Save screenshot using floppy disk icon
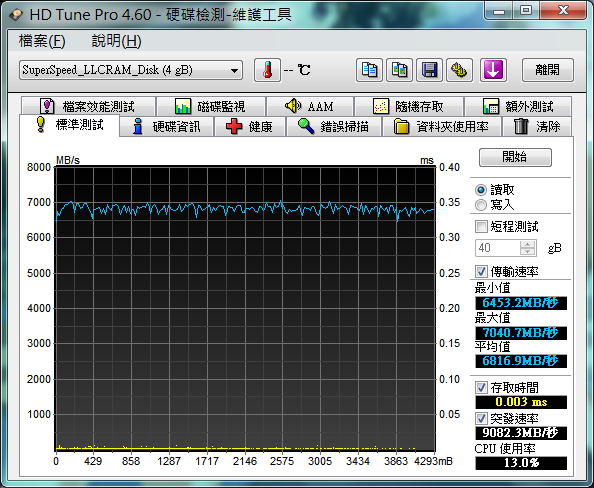Image resolution: width=594 pixels, height=488 pixels. pyautogui.click(x=429, y=70)
